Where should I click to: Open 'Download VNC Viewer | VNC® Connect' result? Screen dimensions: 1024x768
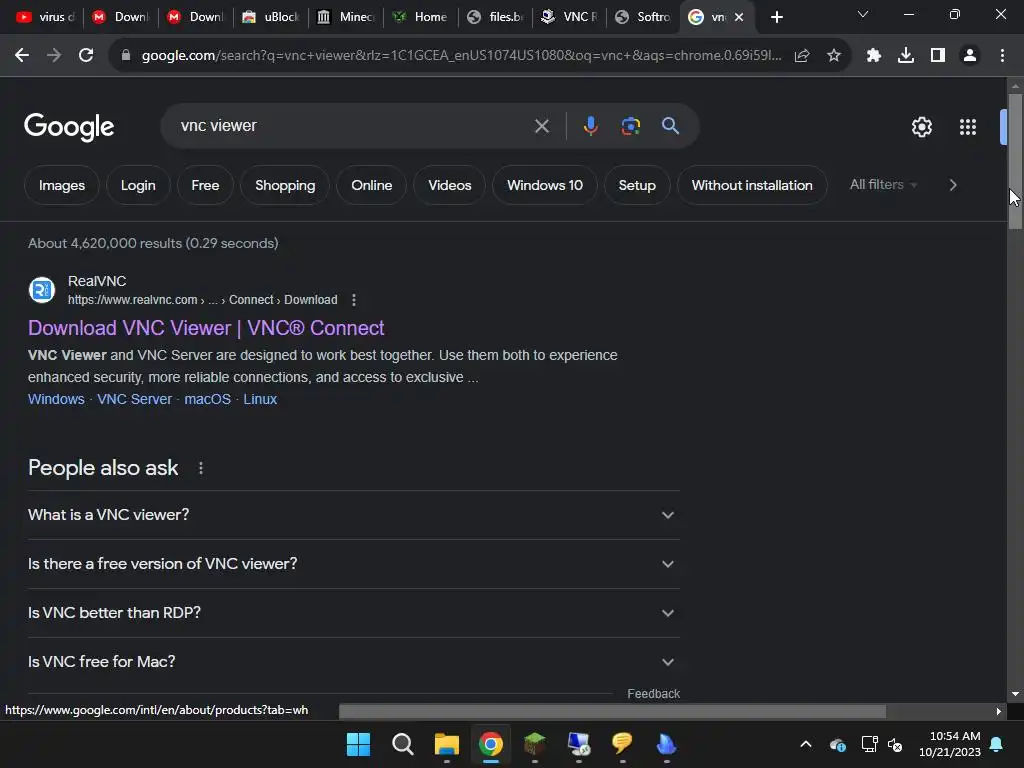[x=206, y=328]
